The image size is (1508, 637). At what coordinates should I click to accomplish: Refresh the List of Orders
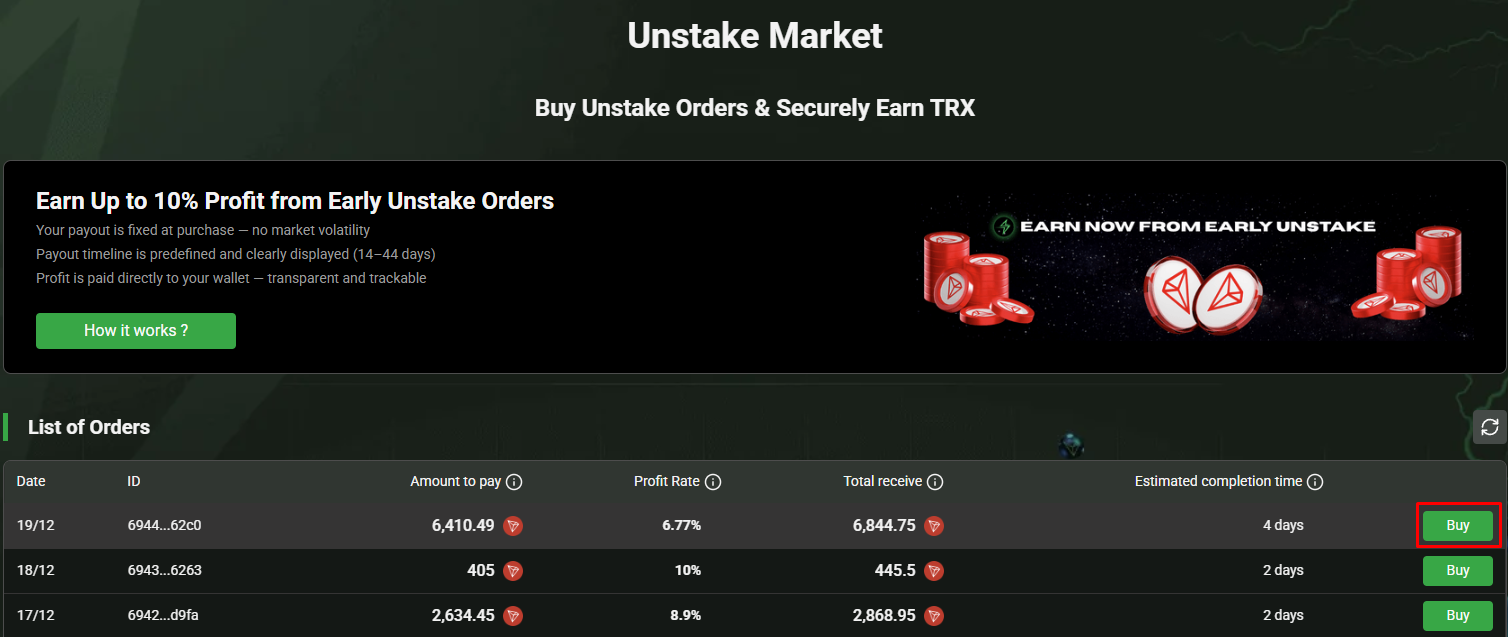pyautogui.click(x=1489, y=427)
